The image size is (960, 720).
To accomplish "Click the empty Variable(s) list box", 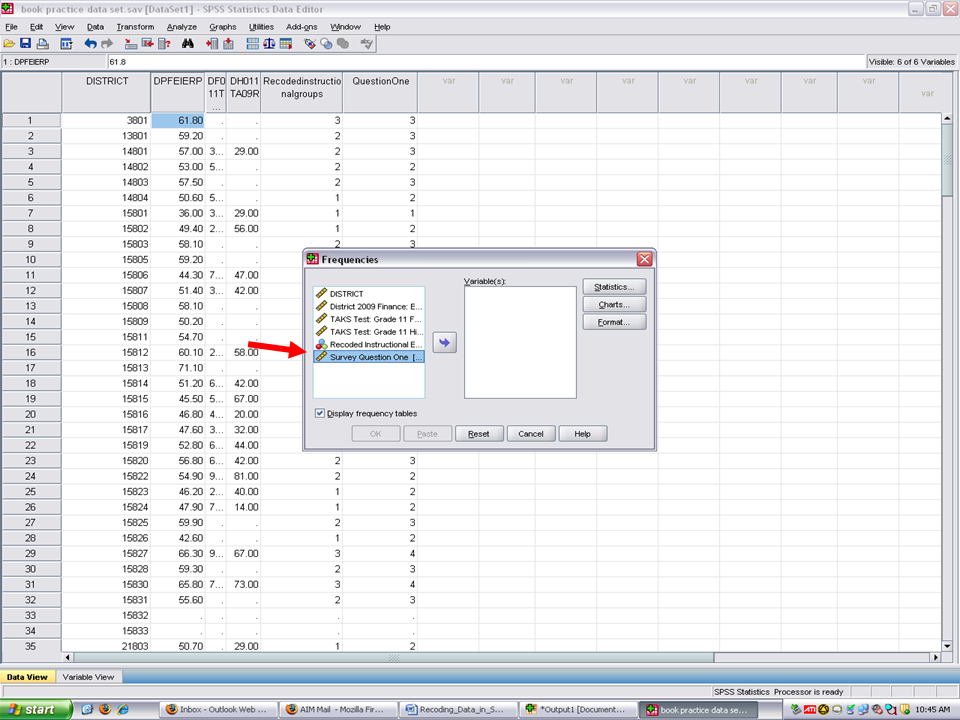I will coord(520,342).
